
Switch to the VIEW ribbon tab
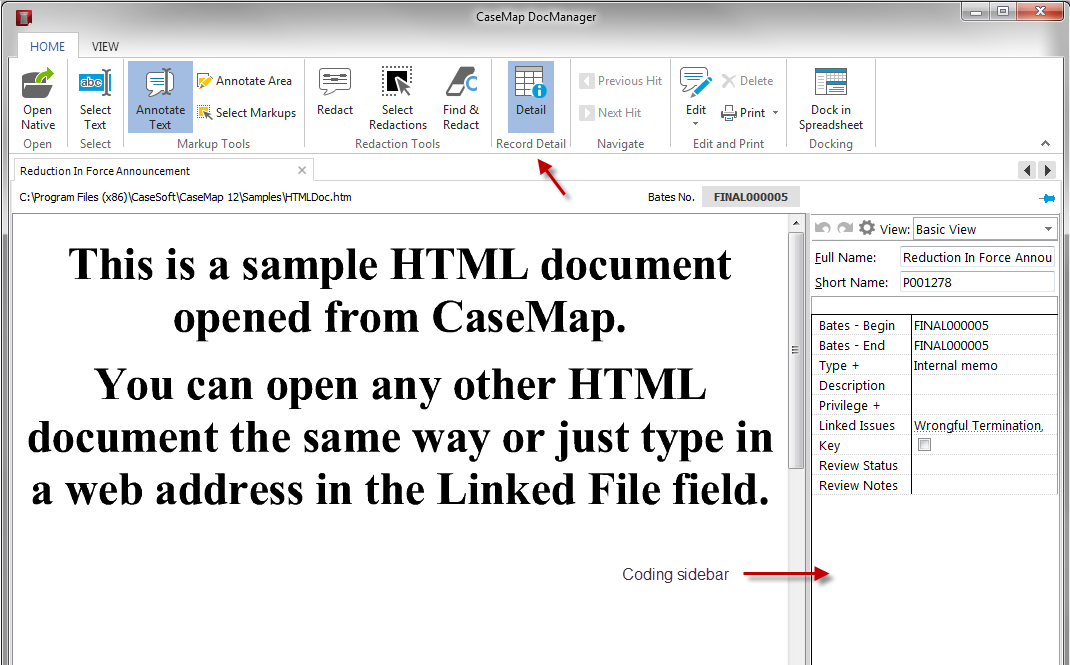[105, 46]
